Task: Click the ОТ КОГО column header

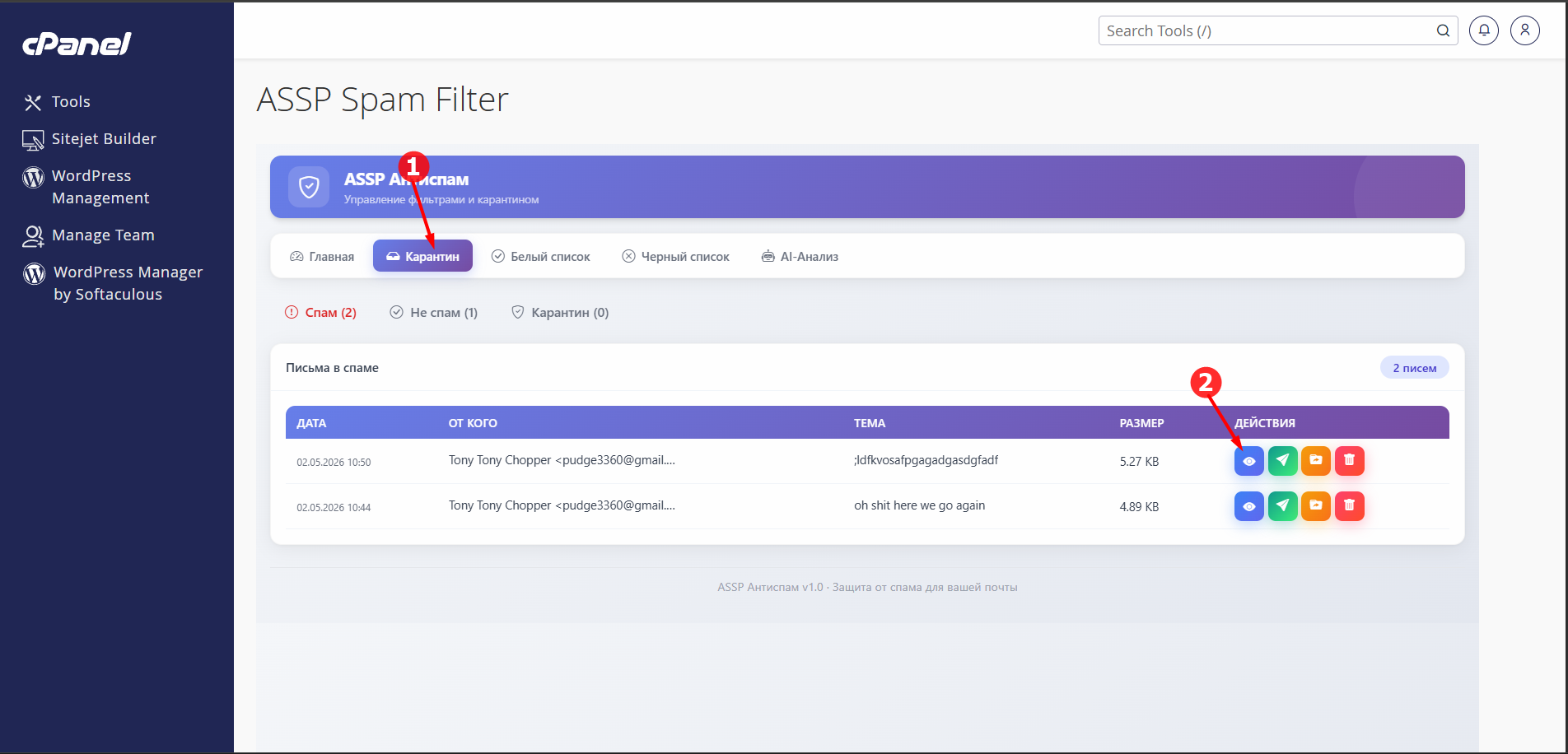Action: pyautogui.click(x=473, y=423)
